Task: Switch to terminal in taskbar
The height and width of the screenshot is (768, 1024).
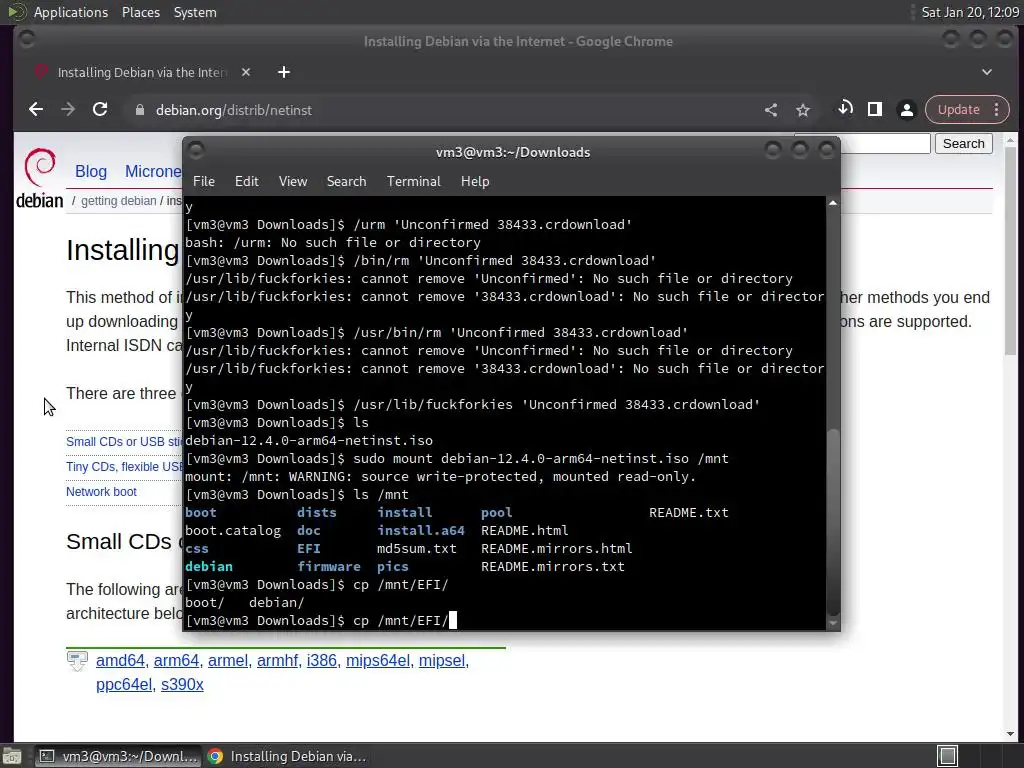Action: click(118, 756)
